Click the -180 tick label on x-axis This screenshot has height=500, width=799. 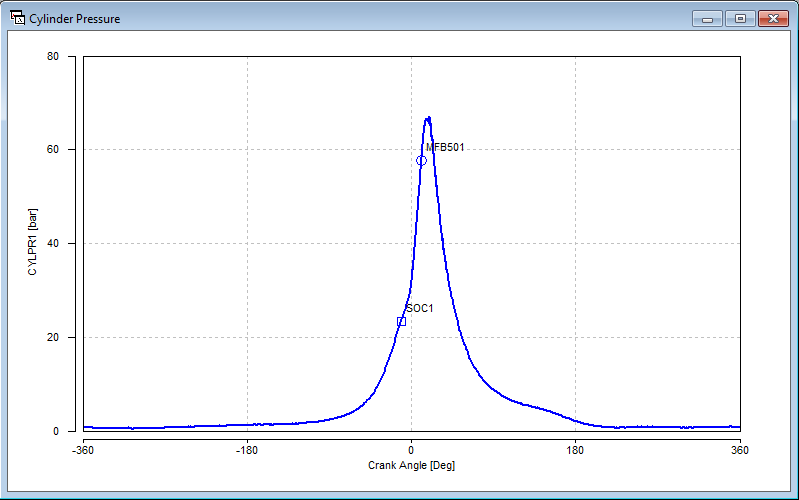click(247, 450)
